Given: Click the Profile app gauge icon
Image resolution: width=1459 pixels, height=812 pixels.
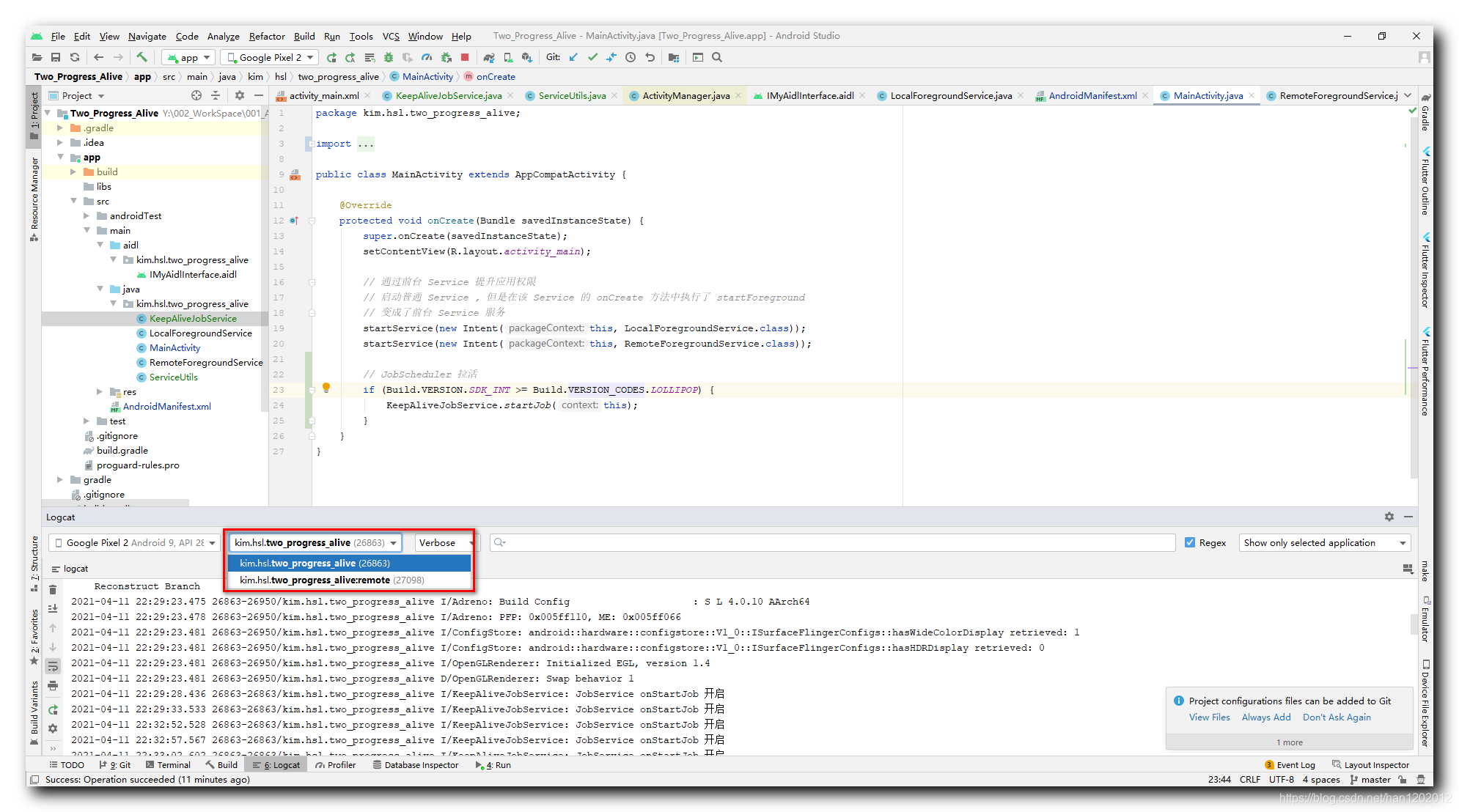Looking at the screenshot, I should click(x=427, y=57).
